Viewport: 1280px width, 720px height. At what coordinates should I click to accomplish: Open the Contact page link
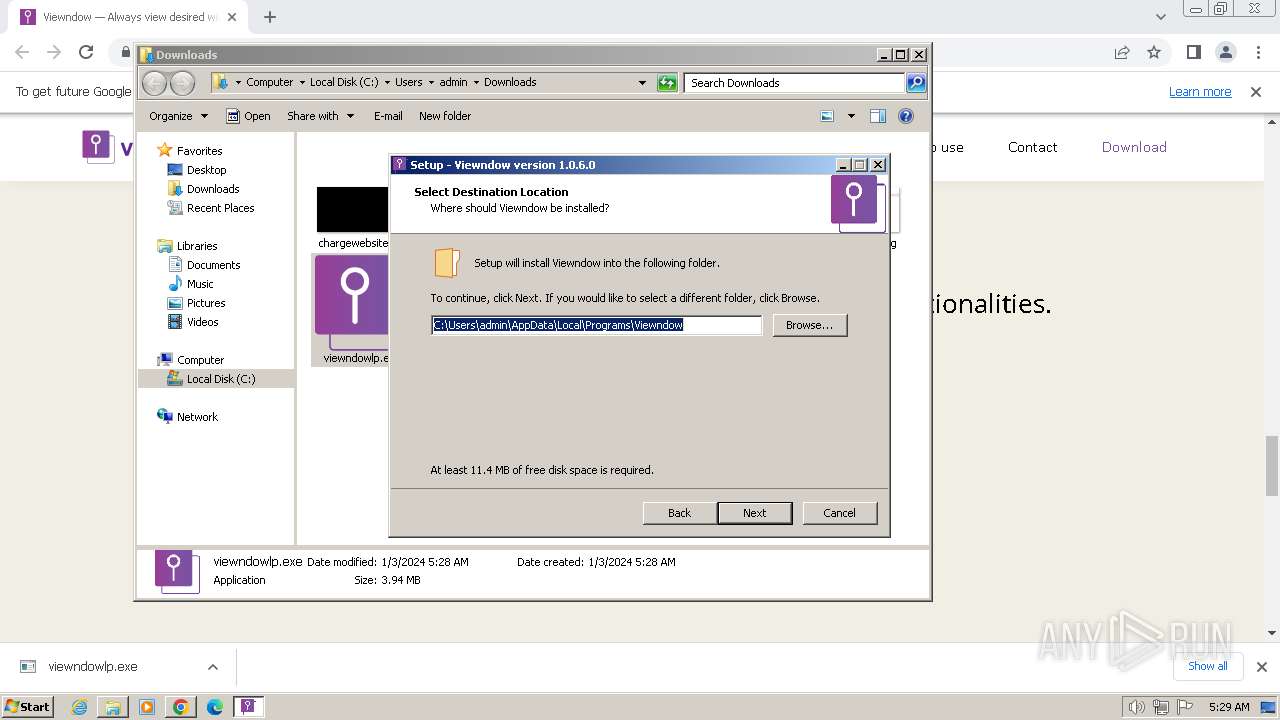click(x=1032, y=147)
